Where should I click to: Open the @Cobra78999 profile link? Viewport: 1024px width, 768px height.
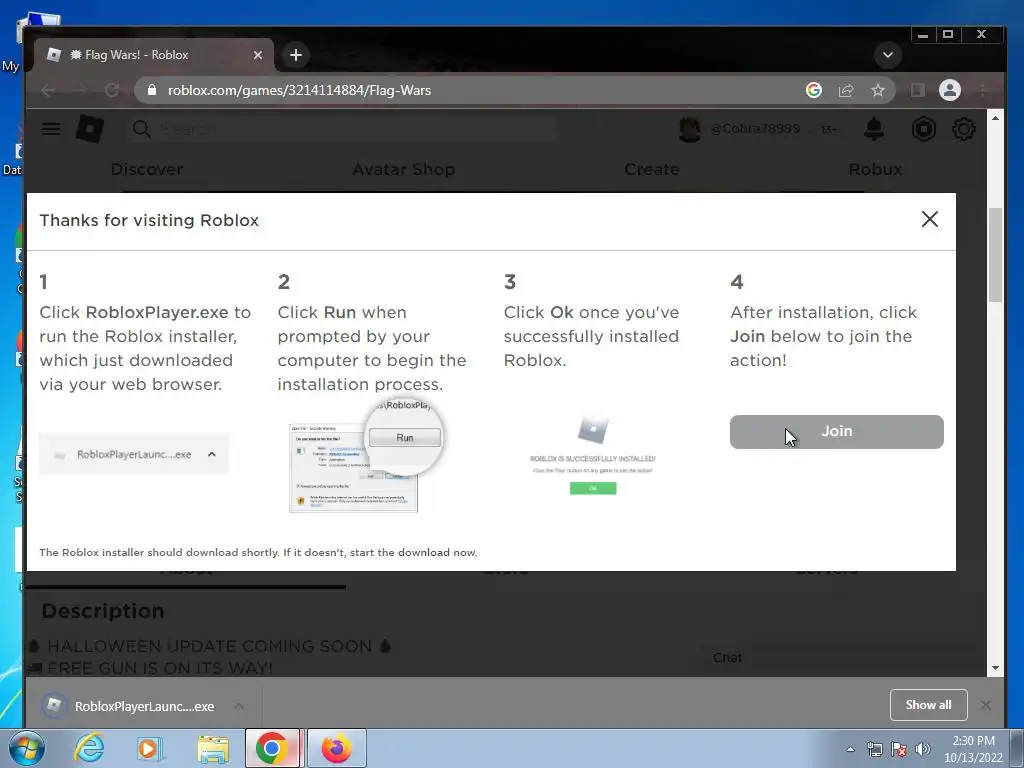[756, 129]
